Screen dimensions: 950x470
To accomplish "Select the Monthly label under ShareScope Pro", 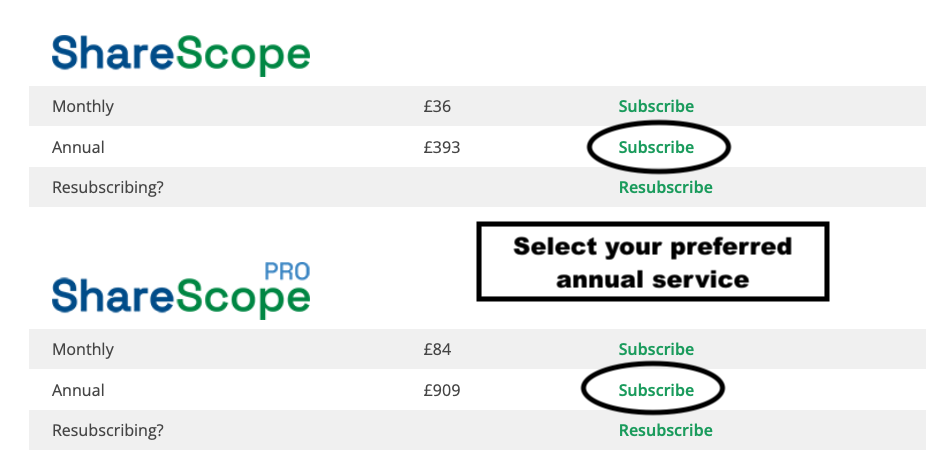I will (x=83, y=349).
